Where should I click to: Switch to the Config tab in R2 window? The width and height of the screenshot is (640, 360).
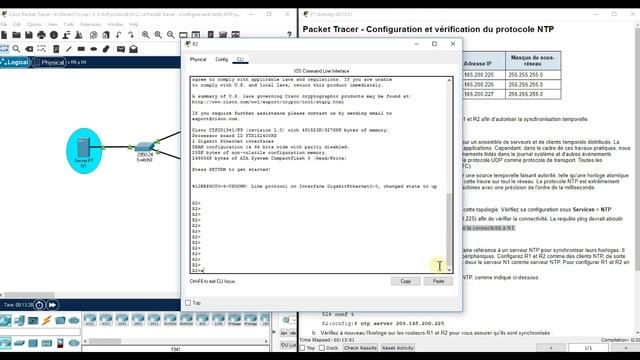click(x=222, y=60)
